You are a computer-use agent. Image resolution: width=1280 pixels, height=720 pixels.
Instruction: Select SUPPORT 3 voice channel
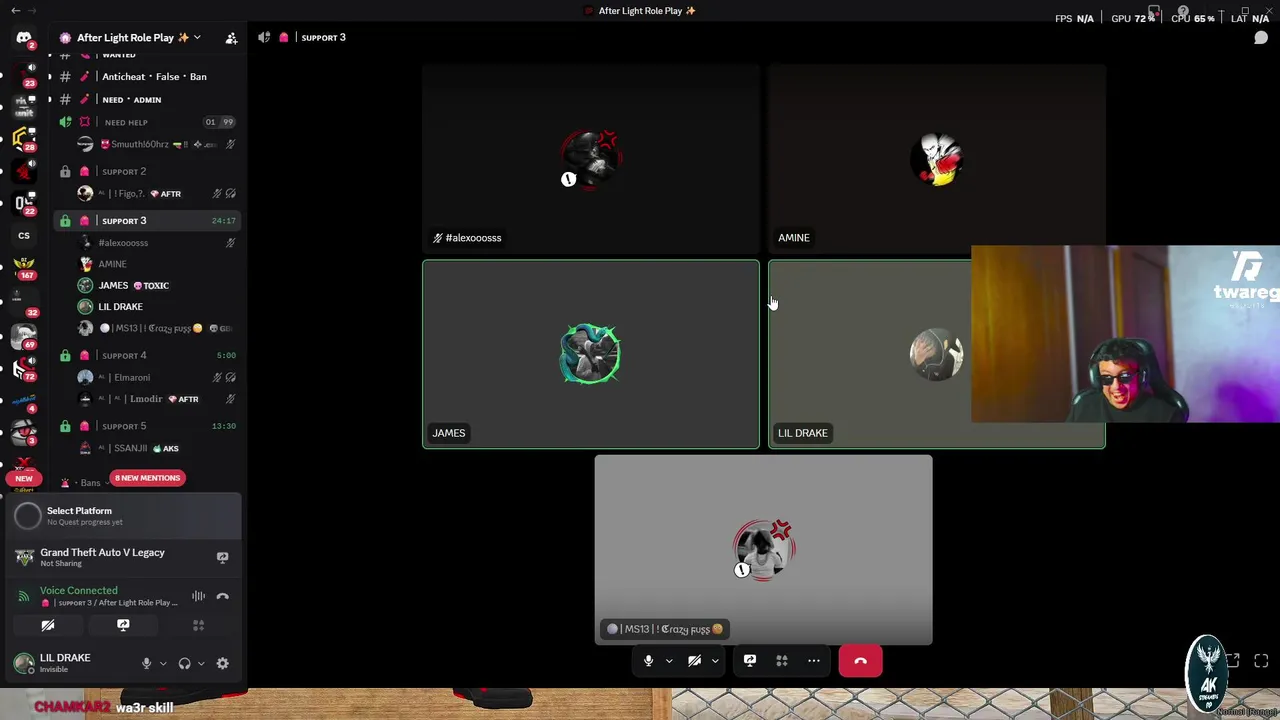point(145,220)
